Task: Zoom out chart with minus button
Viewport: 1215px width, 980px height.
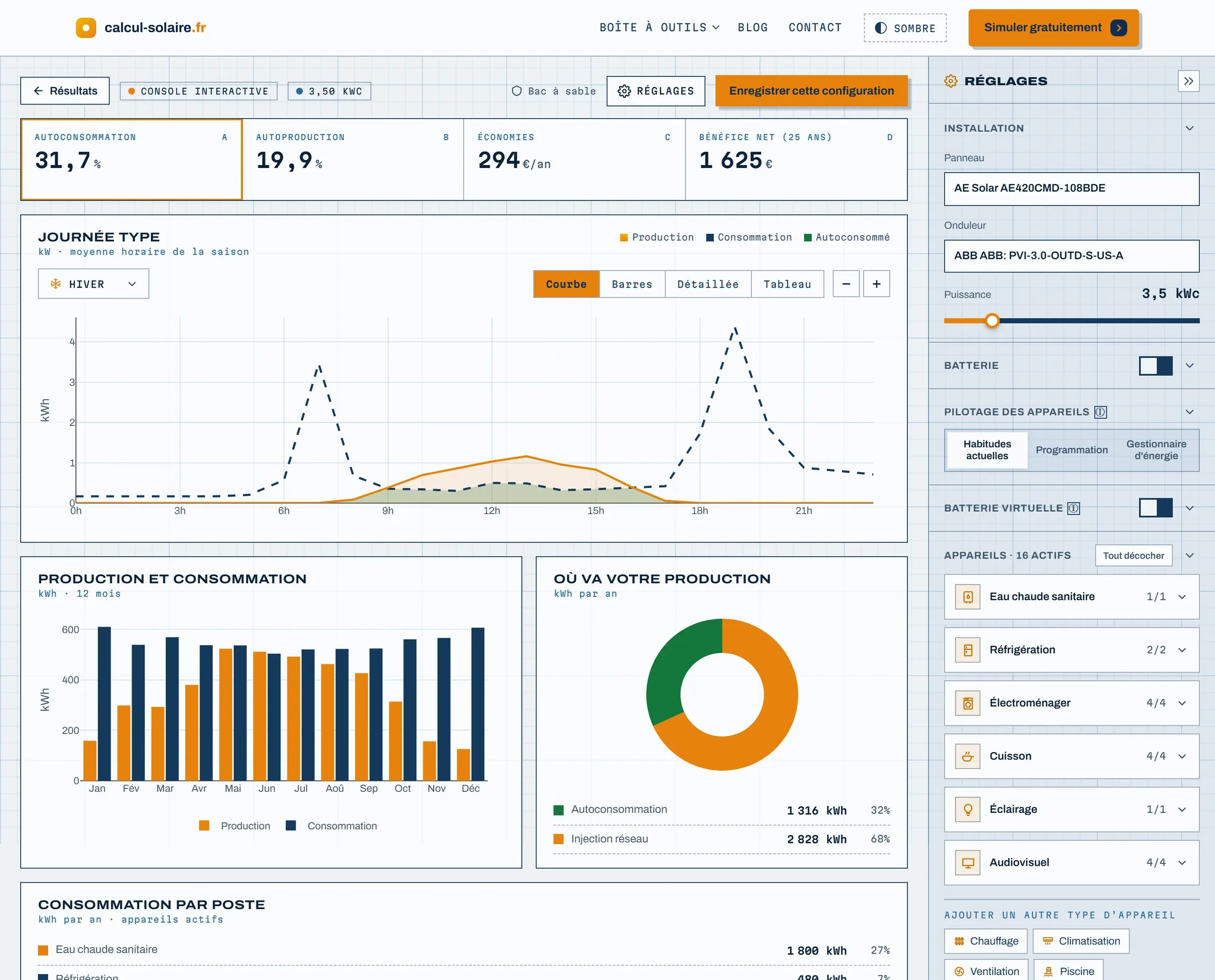Action: coord(846,284)
